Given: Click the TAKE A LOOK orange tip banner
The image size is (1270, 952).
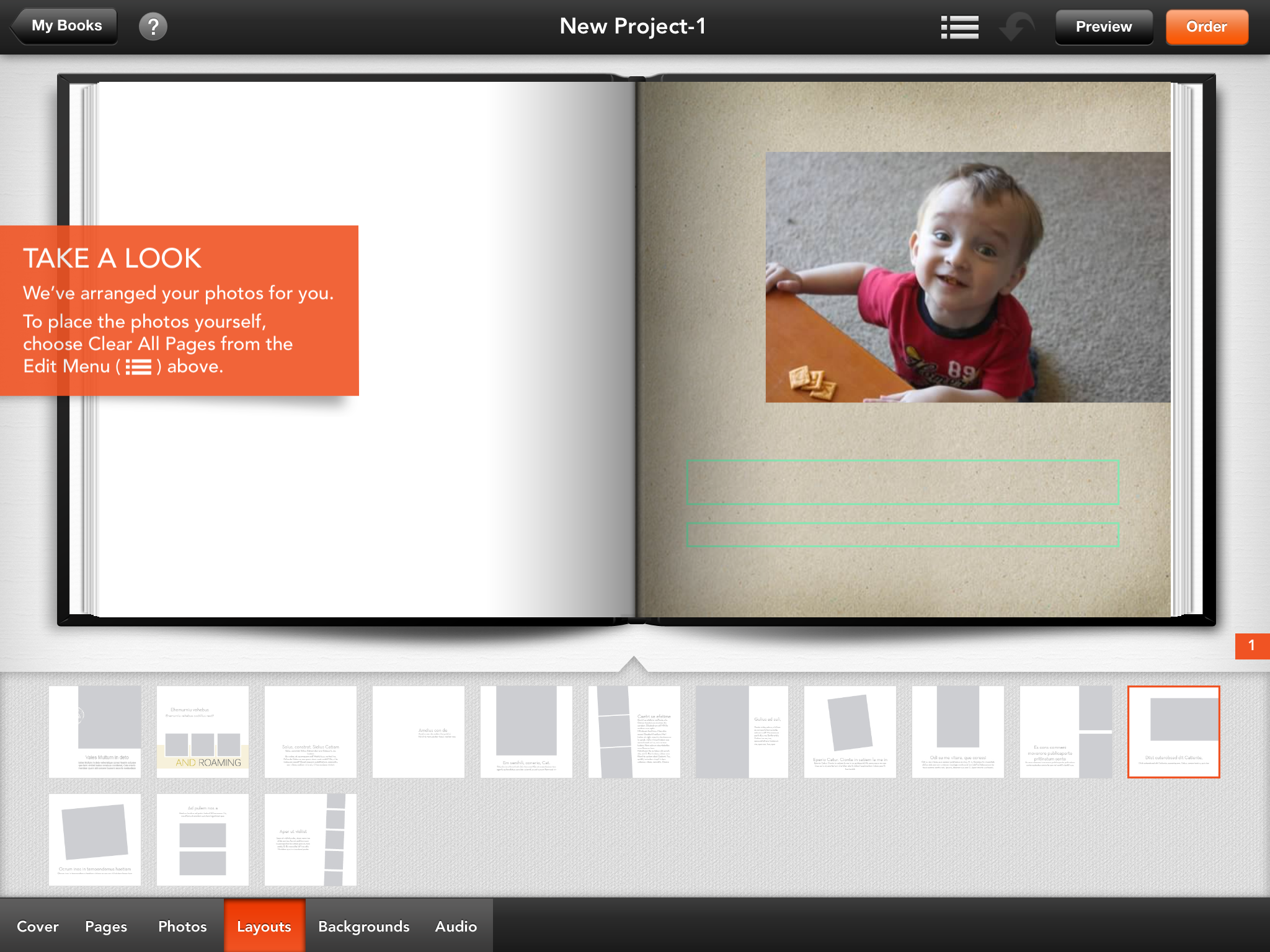Looking at the screenshot, I should (179, 311).
